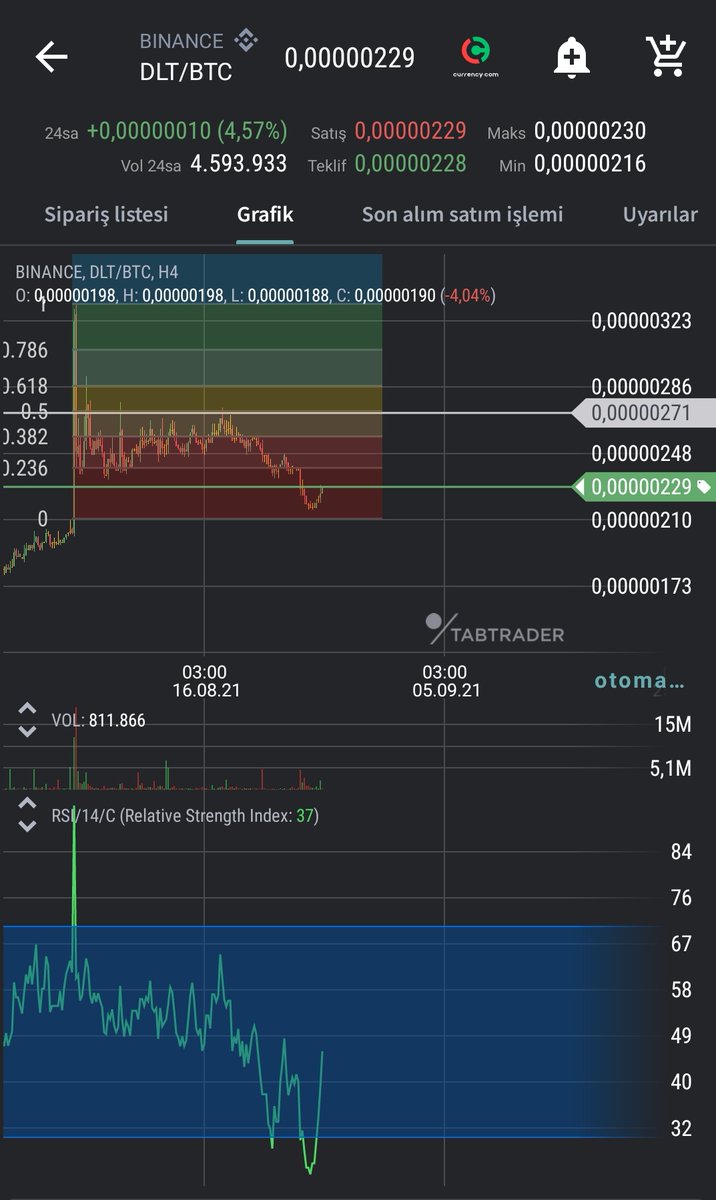
Task: Click the 0.236 Fibonacci level label
Action: coord(25,468)
